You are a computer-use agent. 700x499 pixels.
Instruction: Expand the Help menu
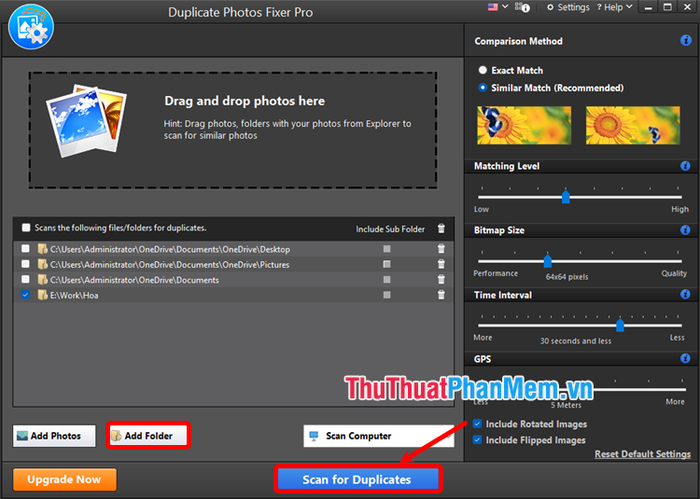(x=614, y=7)
